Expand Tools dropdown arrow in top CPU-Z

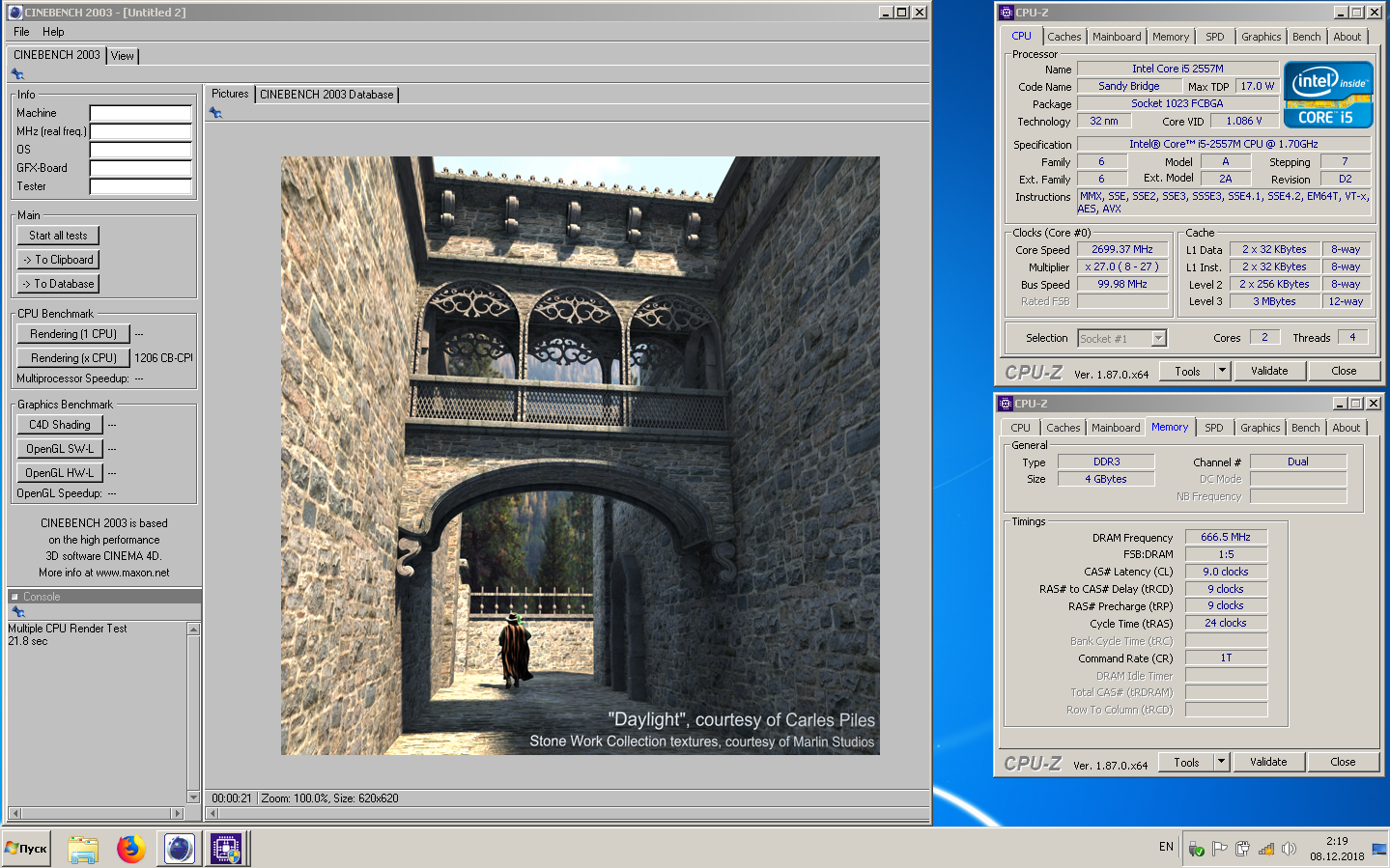click(x=1222, y=371)
